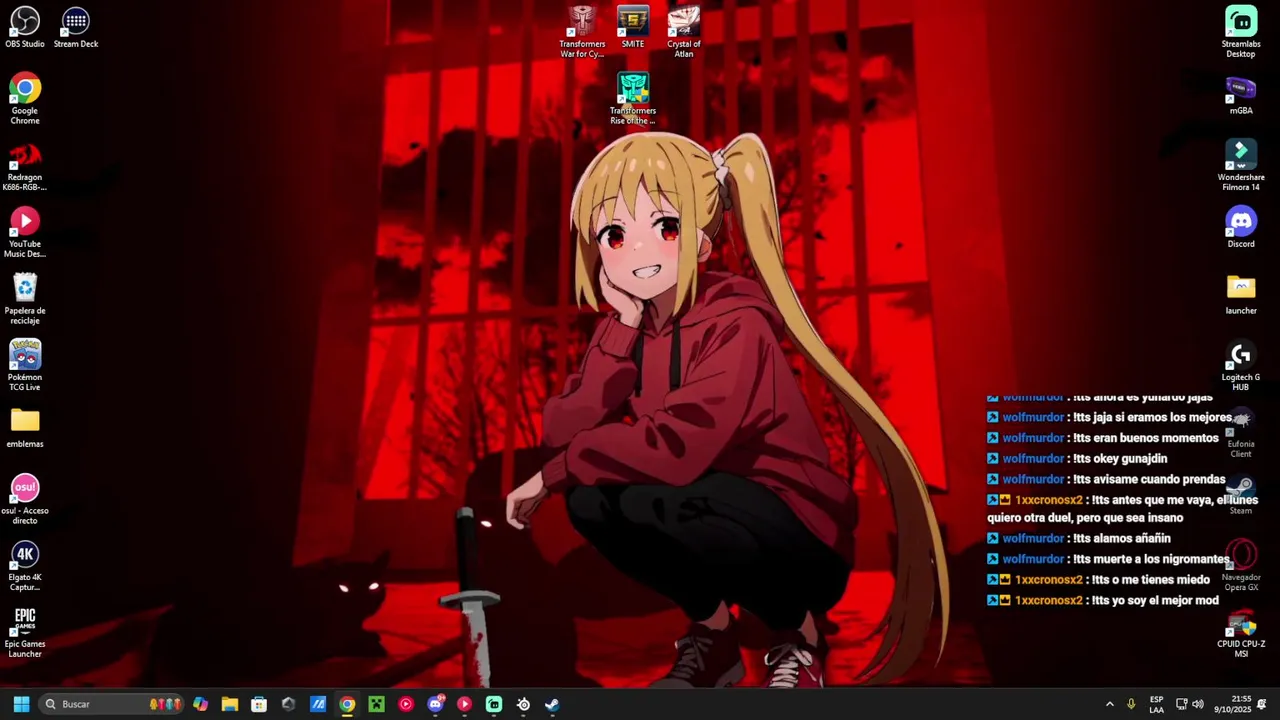
Task: Select Pokémon TCG Live desktop icon
Action: point(25,366)
